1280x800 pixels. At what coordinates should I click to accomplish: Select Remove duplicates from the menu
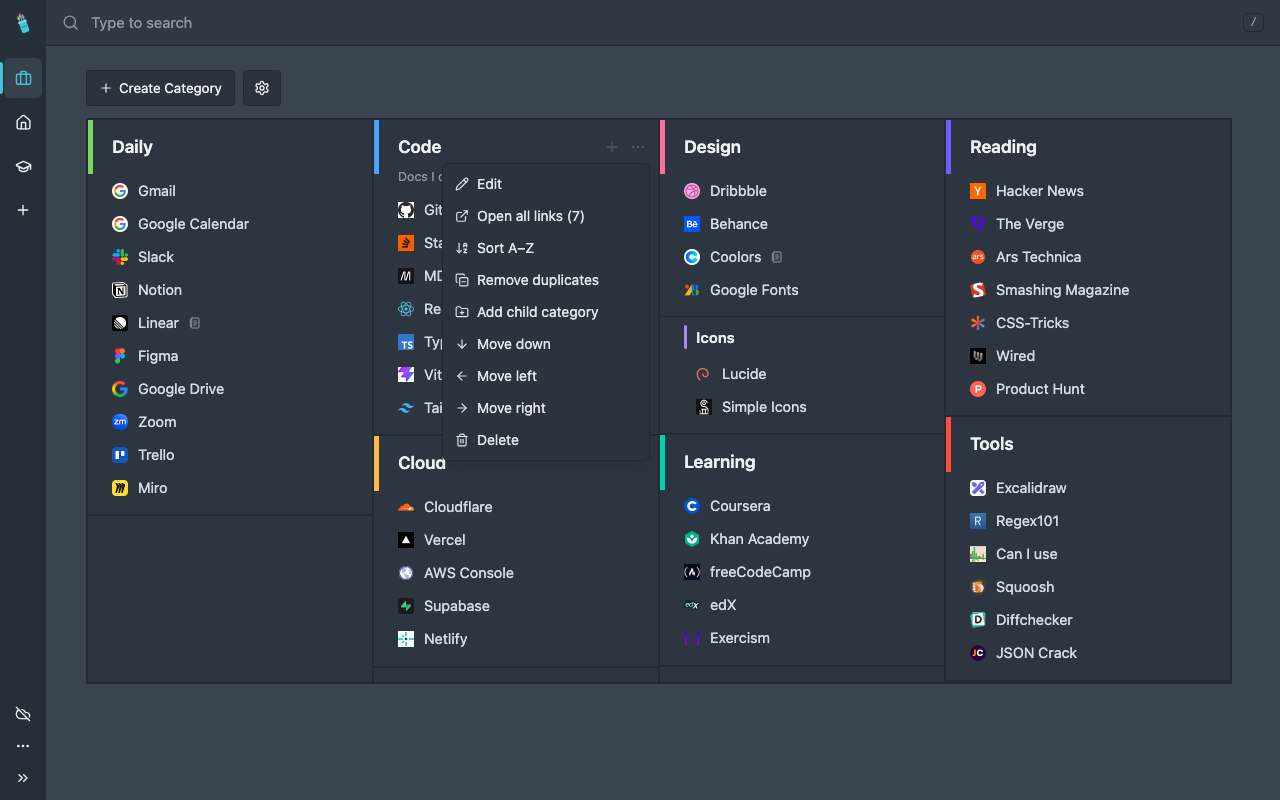(546, 280)
